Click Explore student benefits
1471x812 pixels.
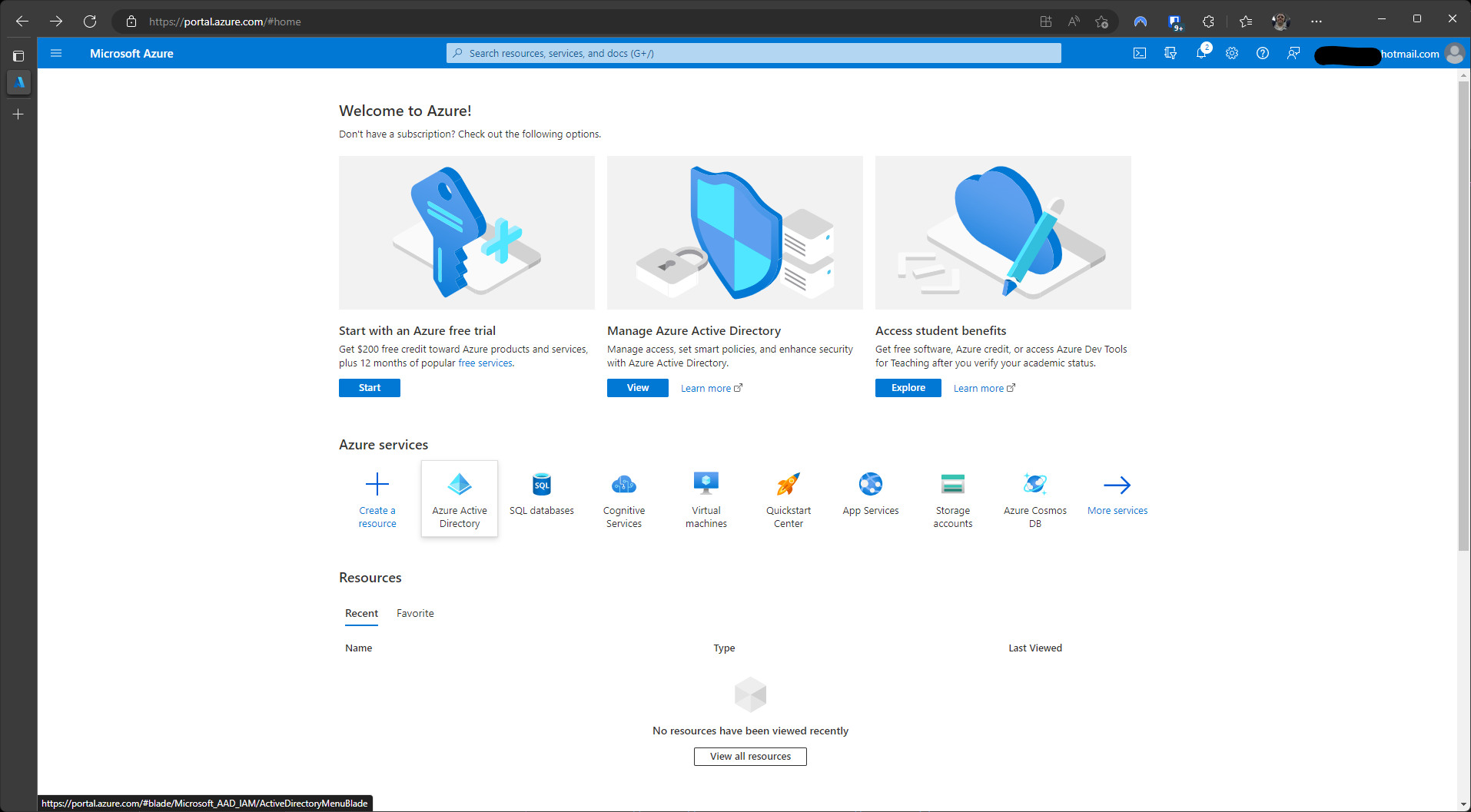(908, 388)
